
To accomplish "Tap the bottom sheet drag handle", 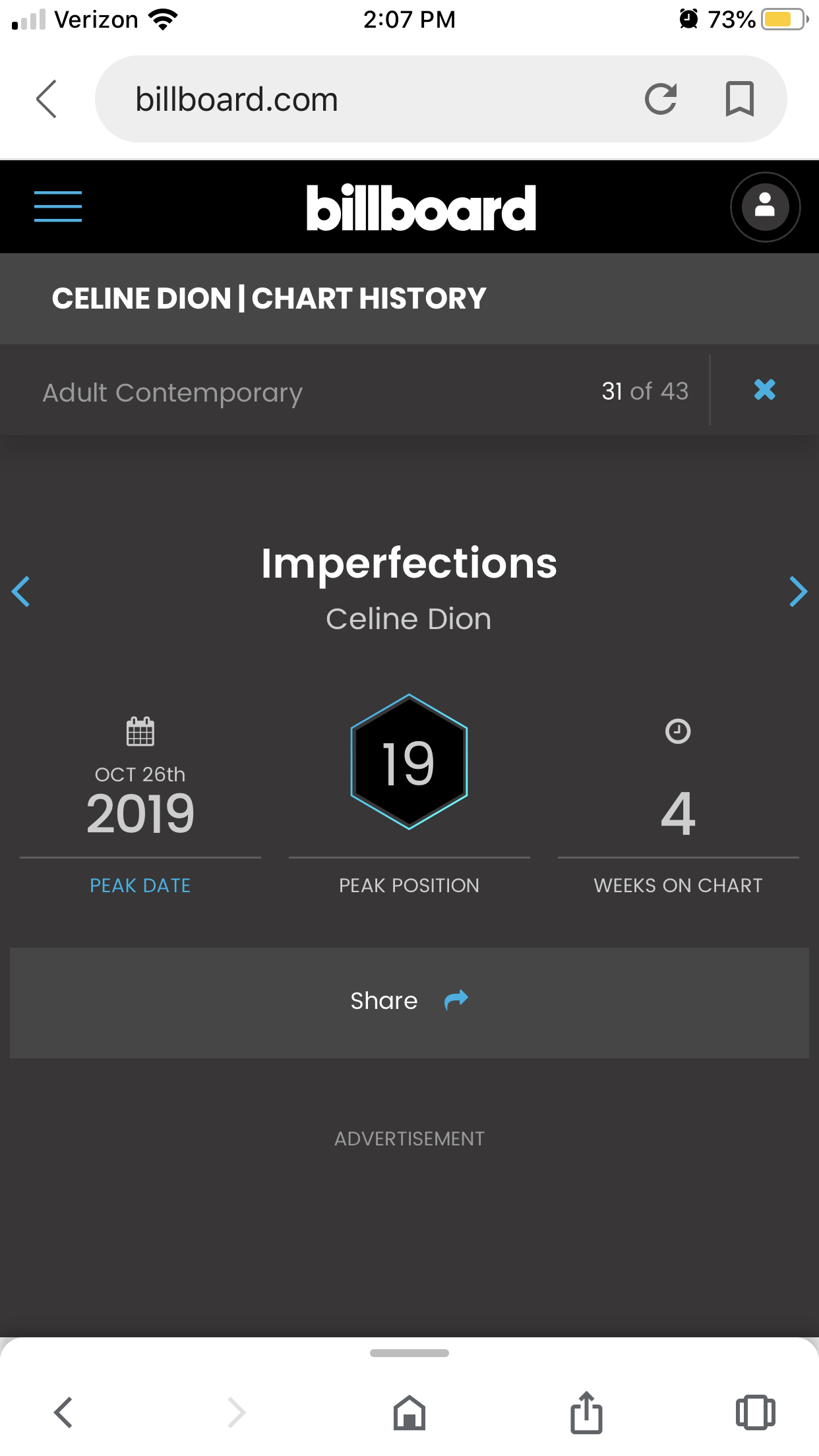I will [x=409, y=1353].
